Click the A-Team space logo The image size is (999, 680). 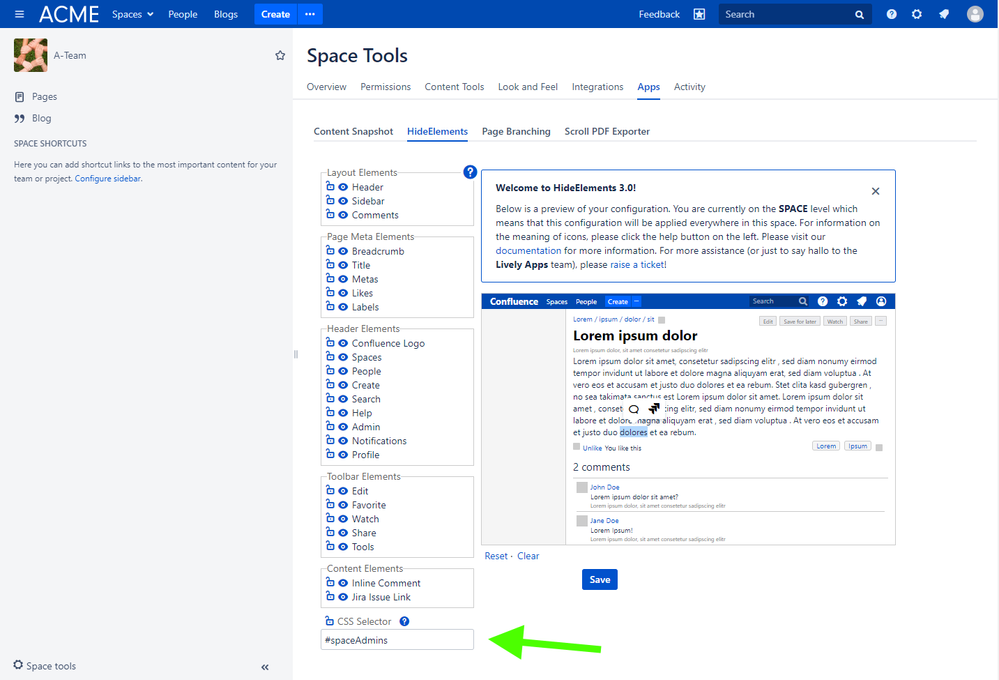point(31,55)
